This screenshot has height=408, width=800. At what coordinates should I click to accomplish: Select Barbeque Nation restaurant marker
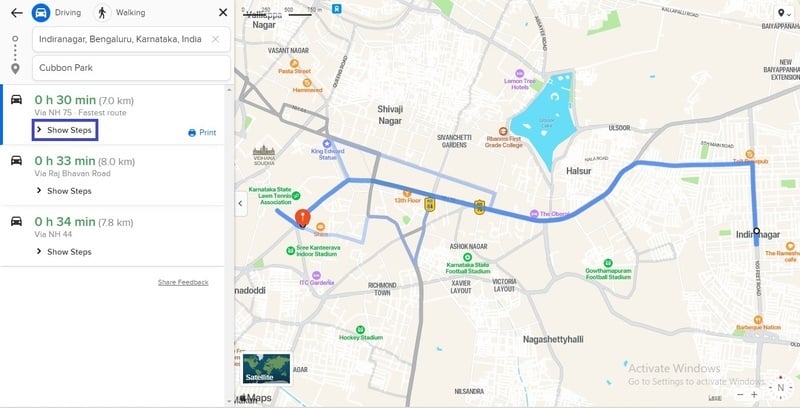pos(759,320)
